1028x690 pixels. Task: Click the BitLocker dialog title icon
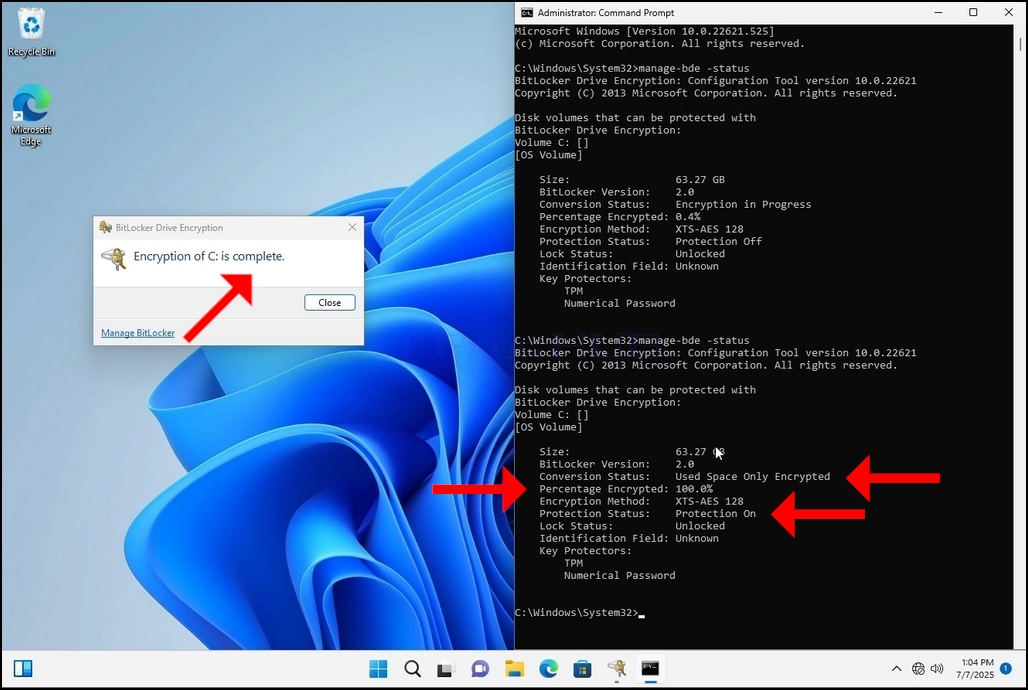tap(105, 227)
